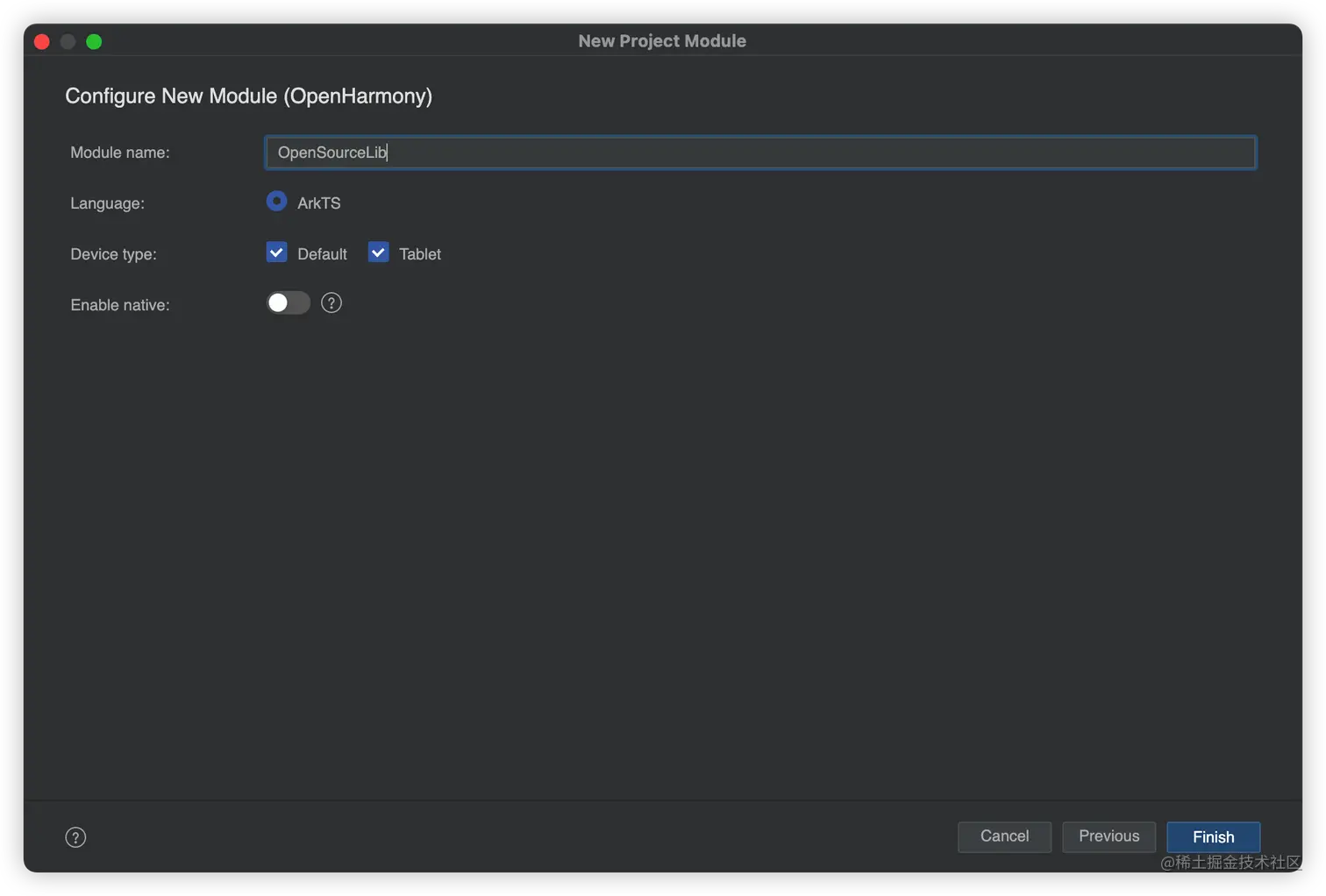This screenshot has width=1326, height=896.
Task: Click the Module name input field
Action: tap(760, 153)
